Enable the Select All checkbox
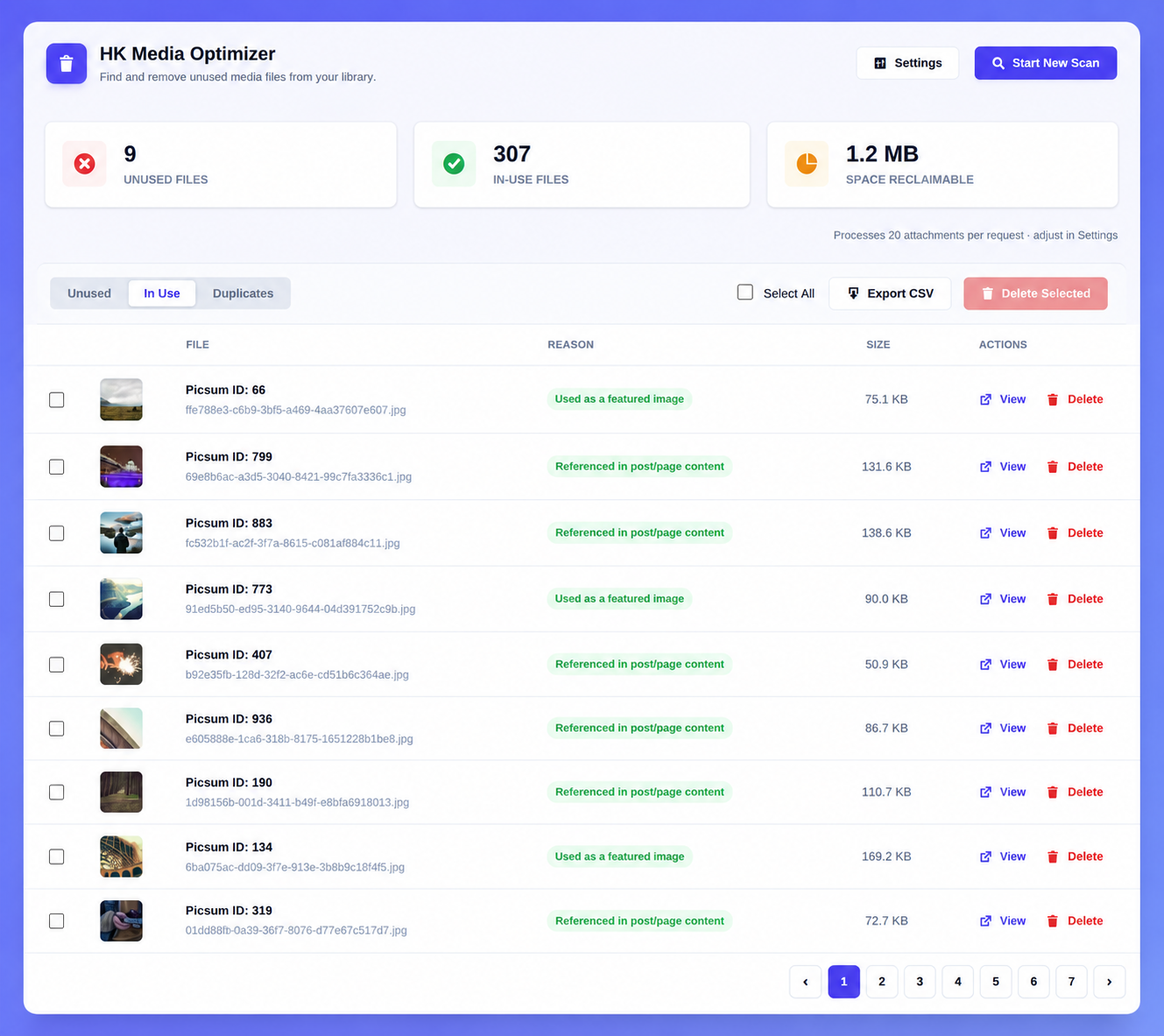Image resolution: width=1164 pixels, height=1036 pixels. coord(745,292)
